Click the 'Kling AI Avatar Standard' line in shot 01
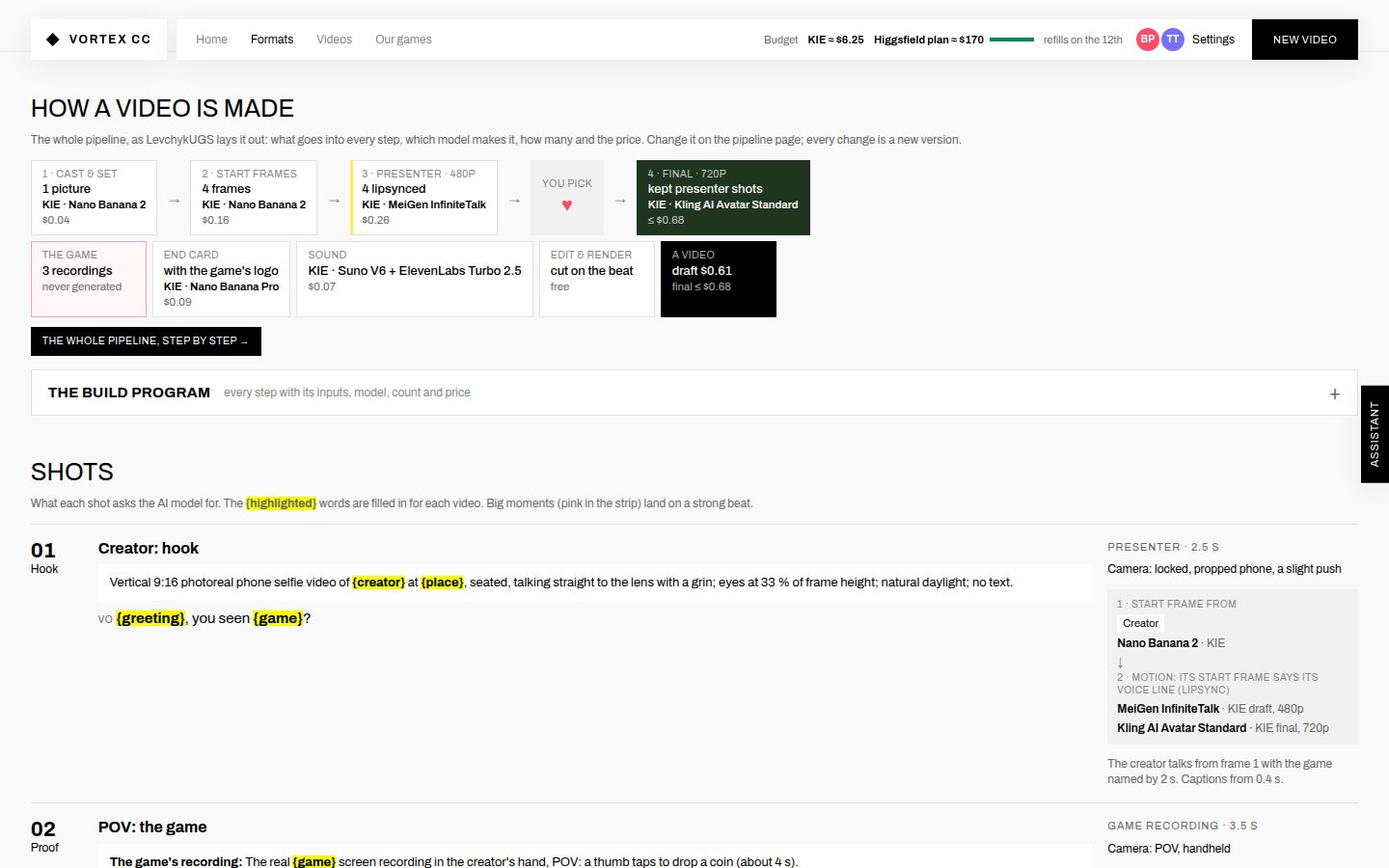Image resolution: width=1389 pixels, height=868 pixels. coord(1223,728)
